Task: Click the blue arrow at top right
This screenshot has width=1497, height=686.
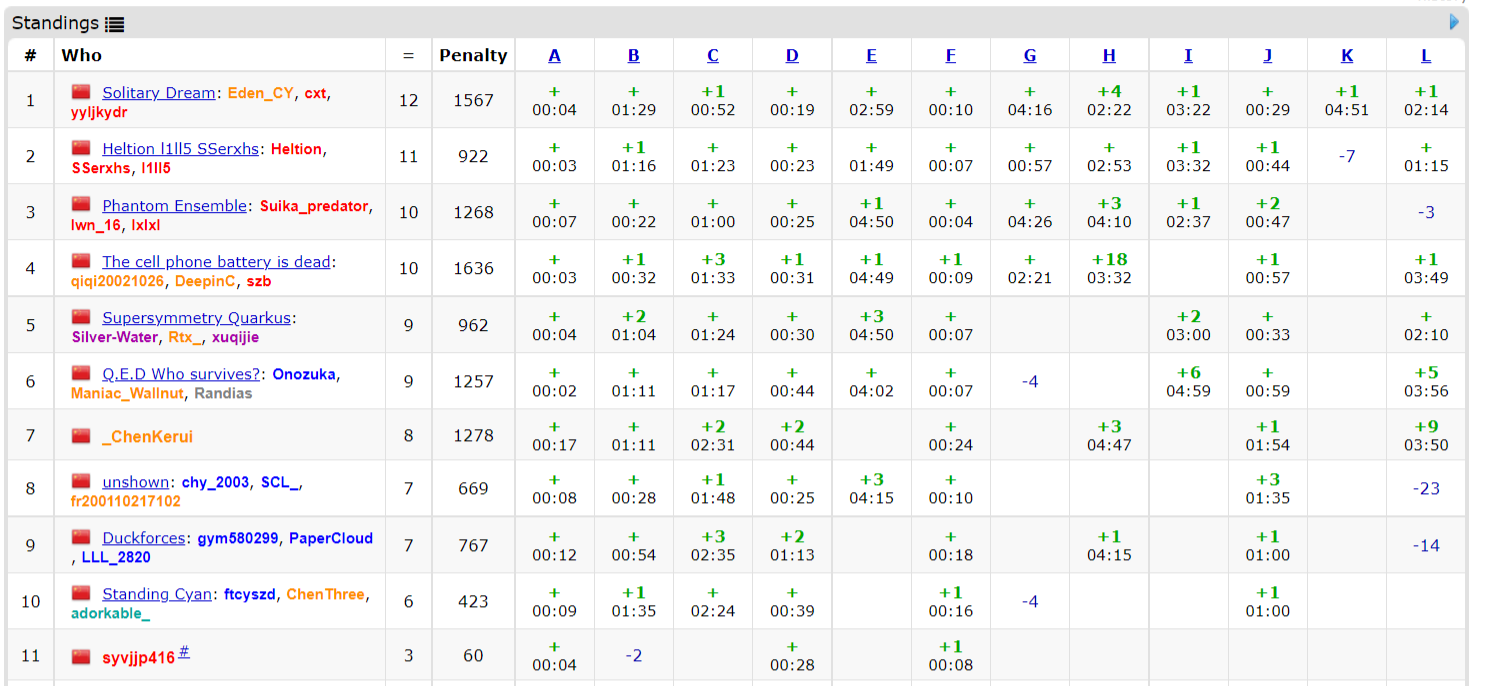Action: coord(1454,22)
